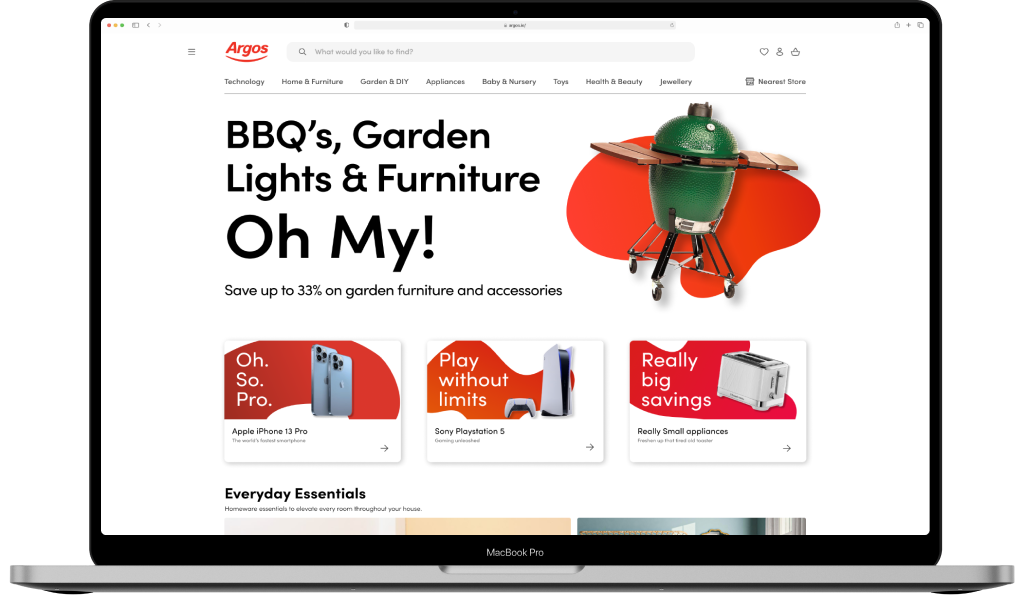Viewport: 1024px width, 598px height.
Task: Open the shopping basket icon
Action: [x=795, y=52]
